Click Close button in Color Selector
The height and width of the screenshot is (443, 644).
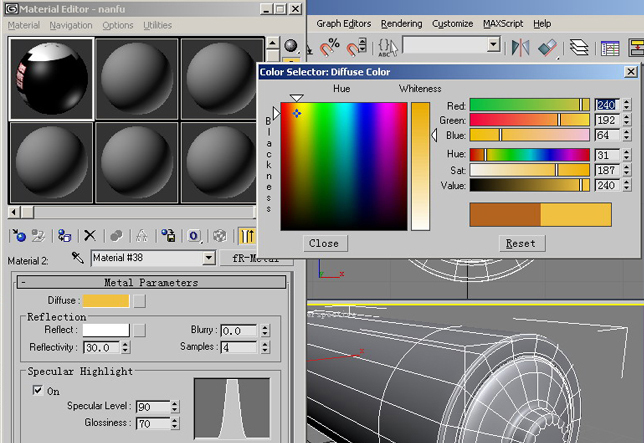click(323, 243)
